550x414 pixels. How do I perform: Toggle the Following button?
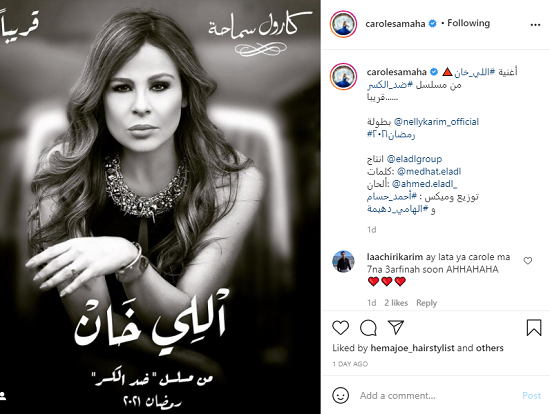click(x=468, y=23)
